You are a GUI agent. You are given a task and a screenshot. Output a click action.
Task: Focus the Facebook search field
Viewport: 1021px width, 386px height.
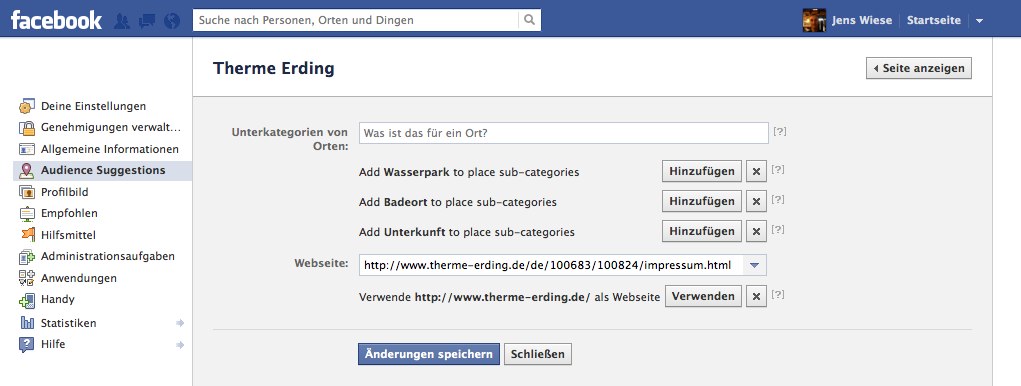click(356, 20)
